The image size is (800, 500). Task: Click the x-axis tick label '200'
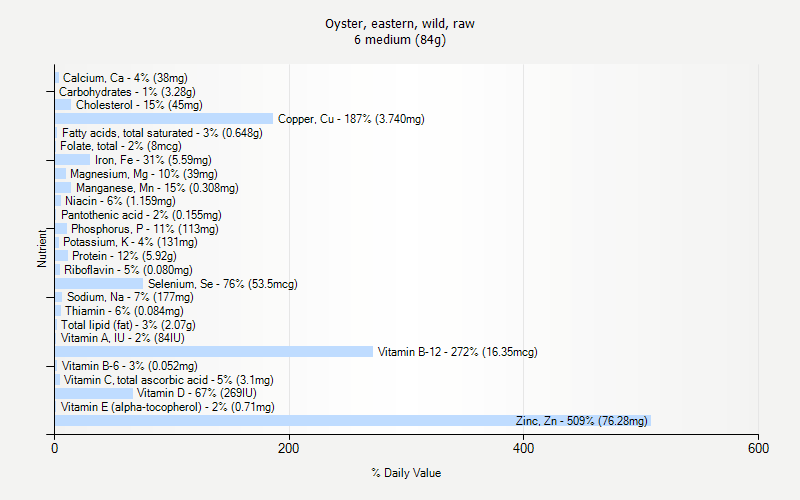[x=289, y=448]
